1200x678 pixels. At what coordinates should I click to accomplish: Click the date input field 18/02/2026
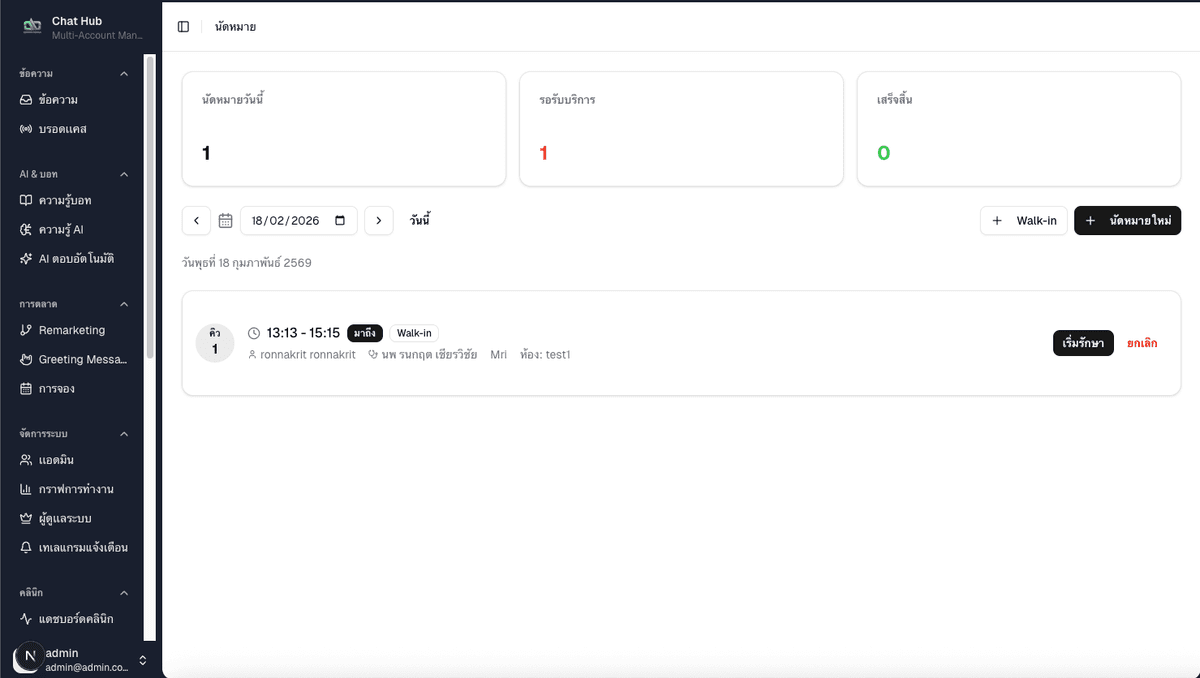285,221
